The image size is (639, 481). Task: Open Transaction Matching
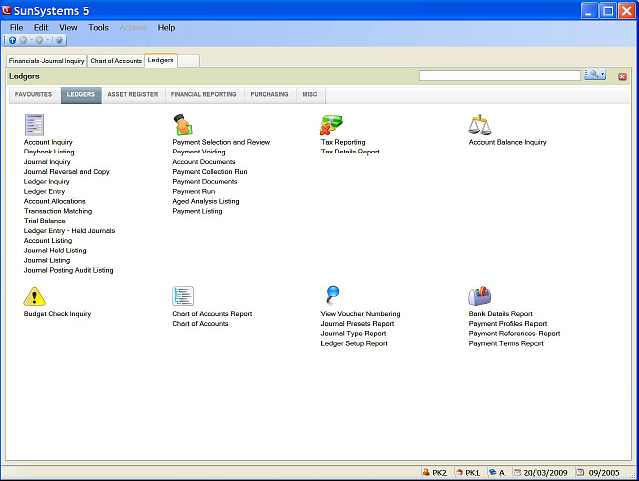[x=58, y=211]
